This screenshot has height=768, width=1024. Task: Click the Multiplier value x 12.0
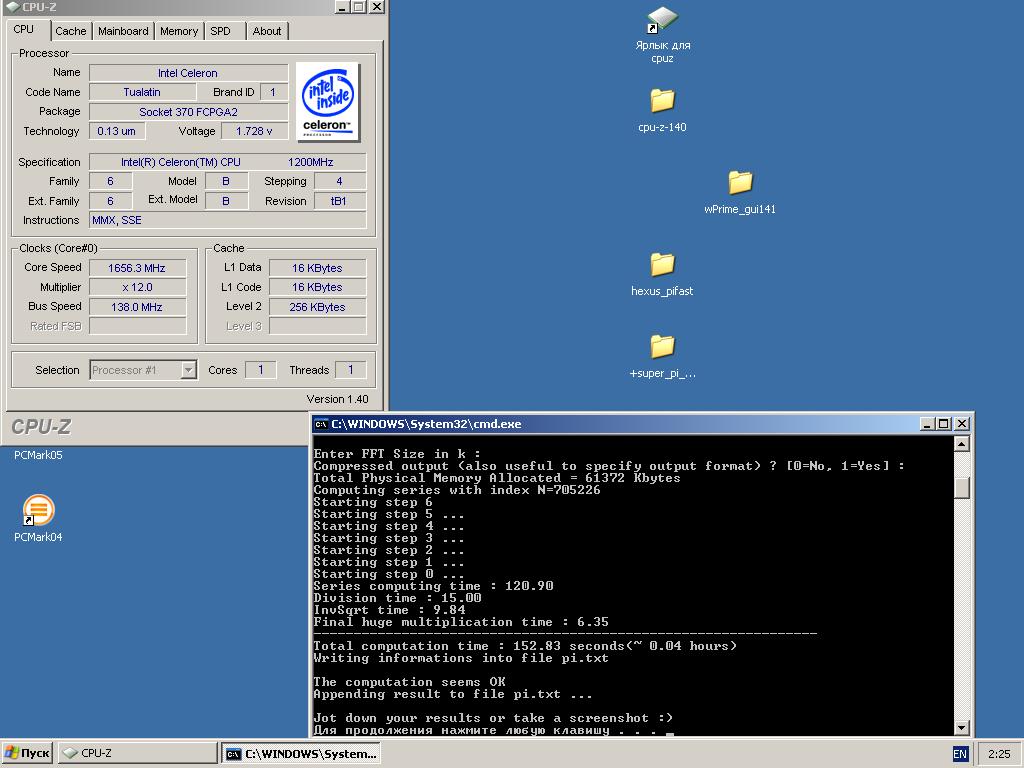pyautogui.click(x=137, y=287)
